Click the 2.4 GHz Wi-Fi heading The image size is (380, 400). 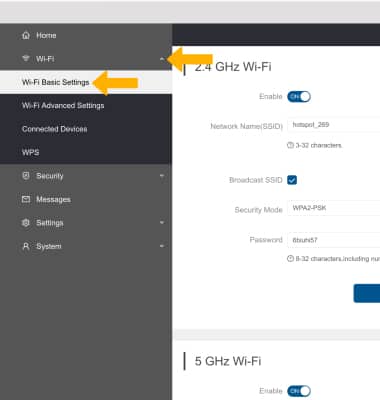[x=233, y=67]
